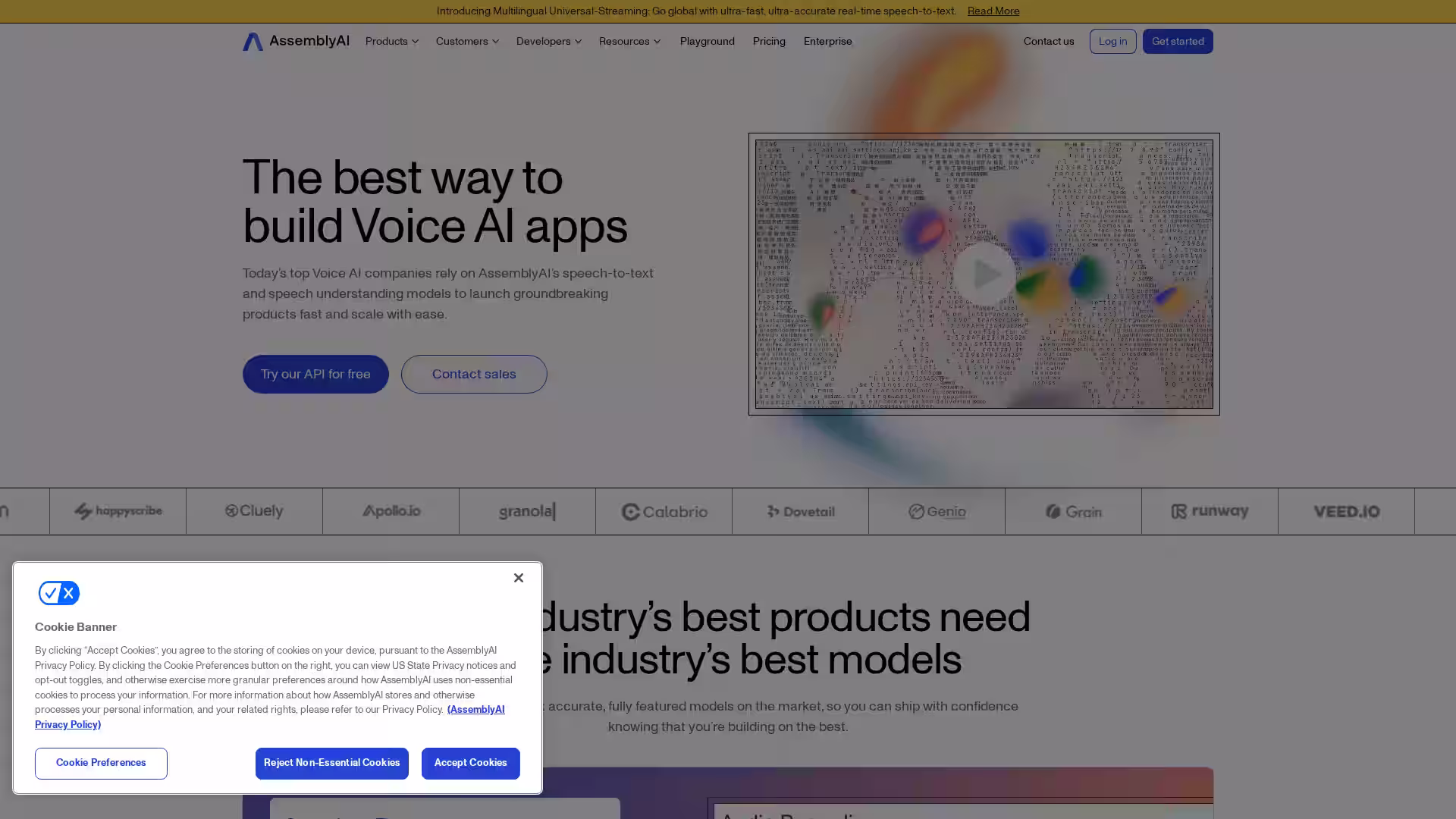
Task: Click the VEED.IO logo
Action: click(x=1346, y=511)
